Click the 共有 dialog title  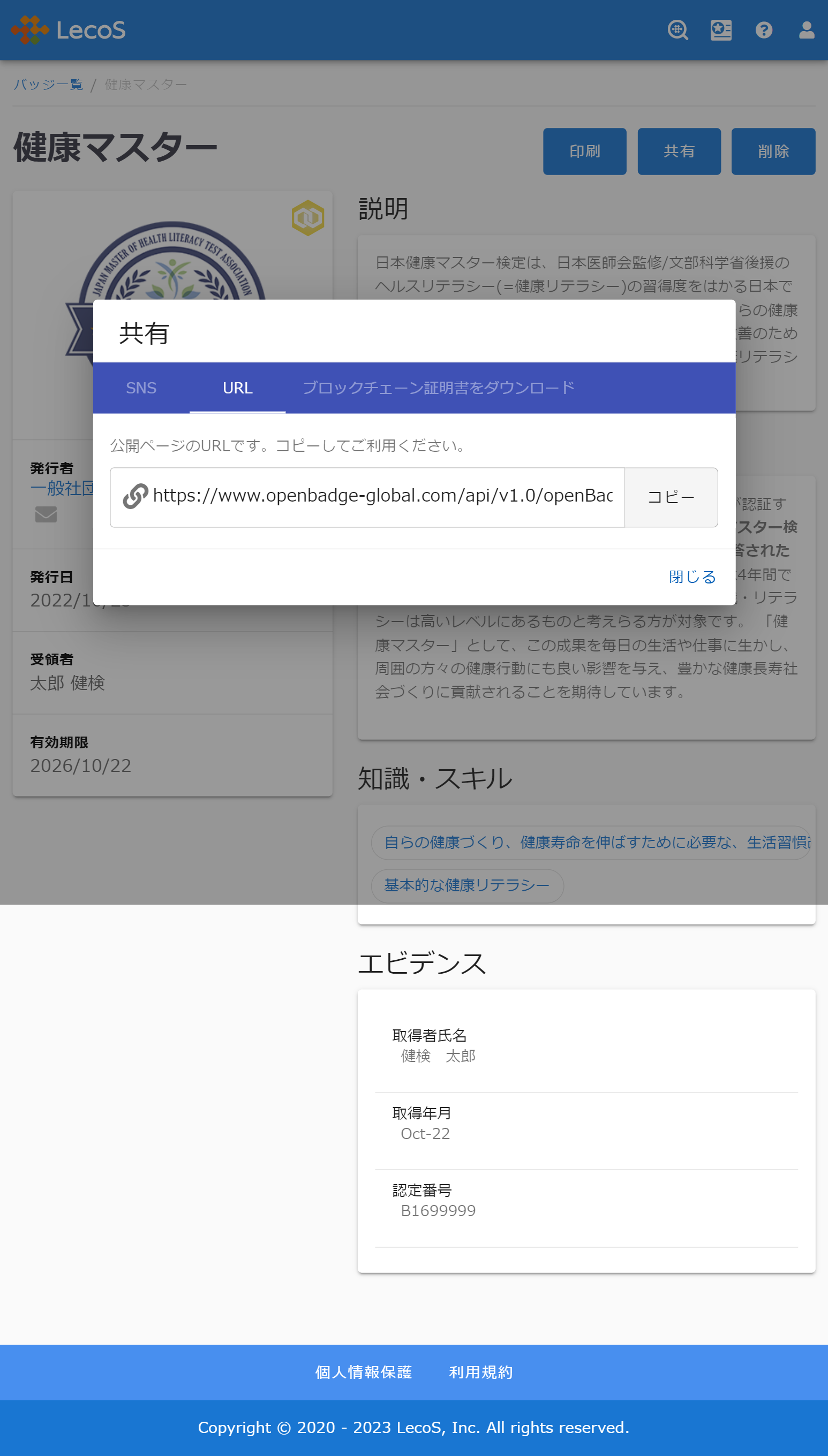(x=144, y=333)
